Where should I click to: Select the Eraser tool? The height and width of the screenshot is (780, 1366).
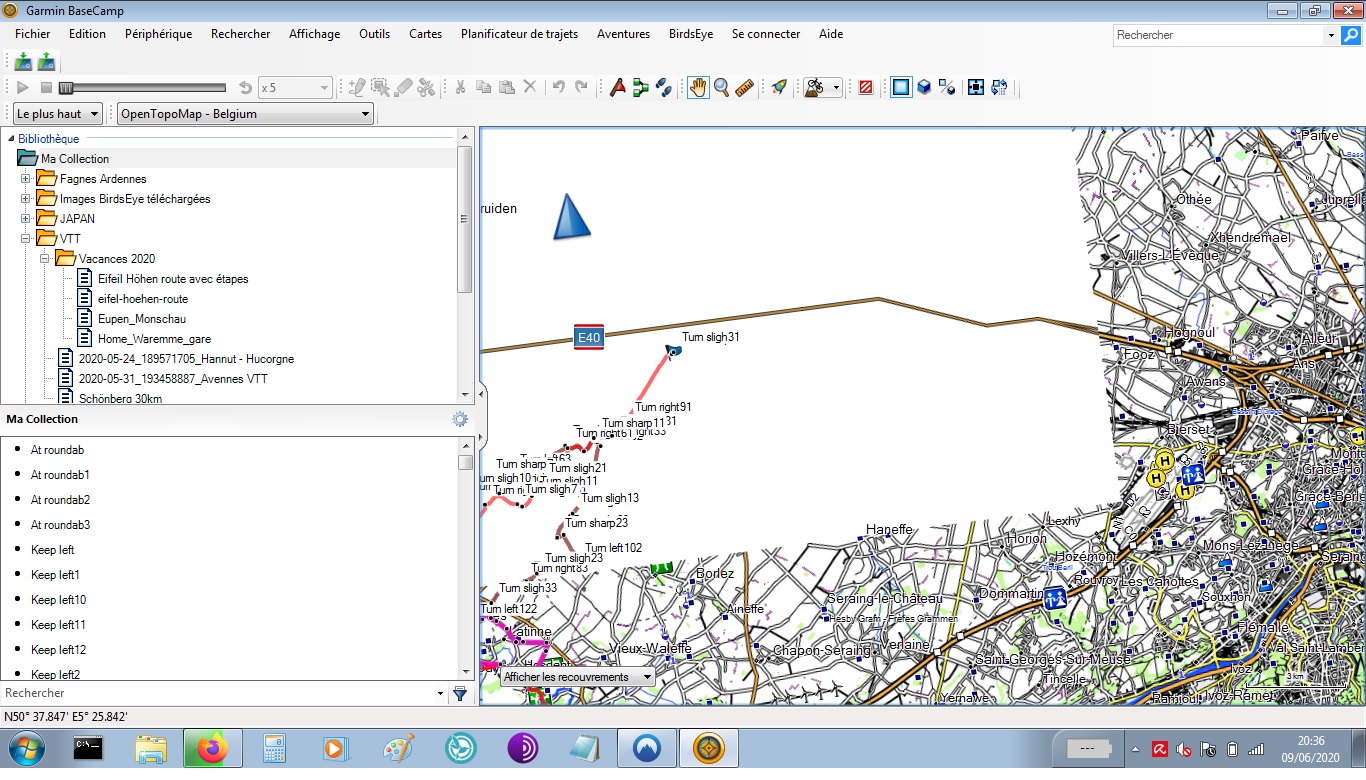tap(403, 88)
